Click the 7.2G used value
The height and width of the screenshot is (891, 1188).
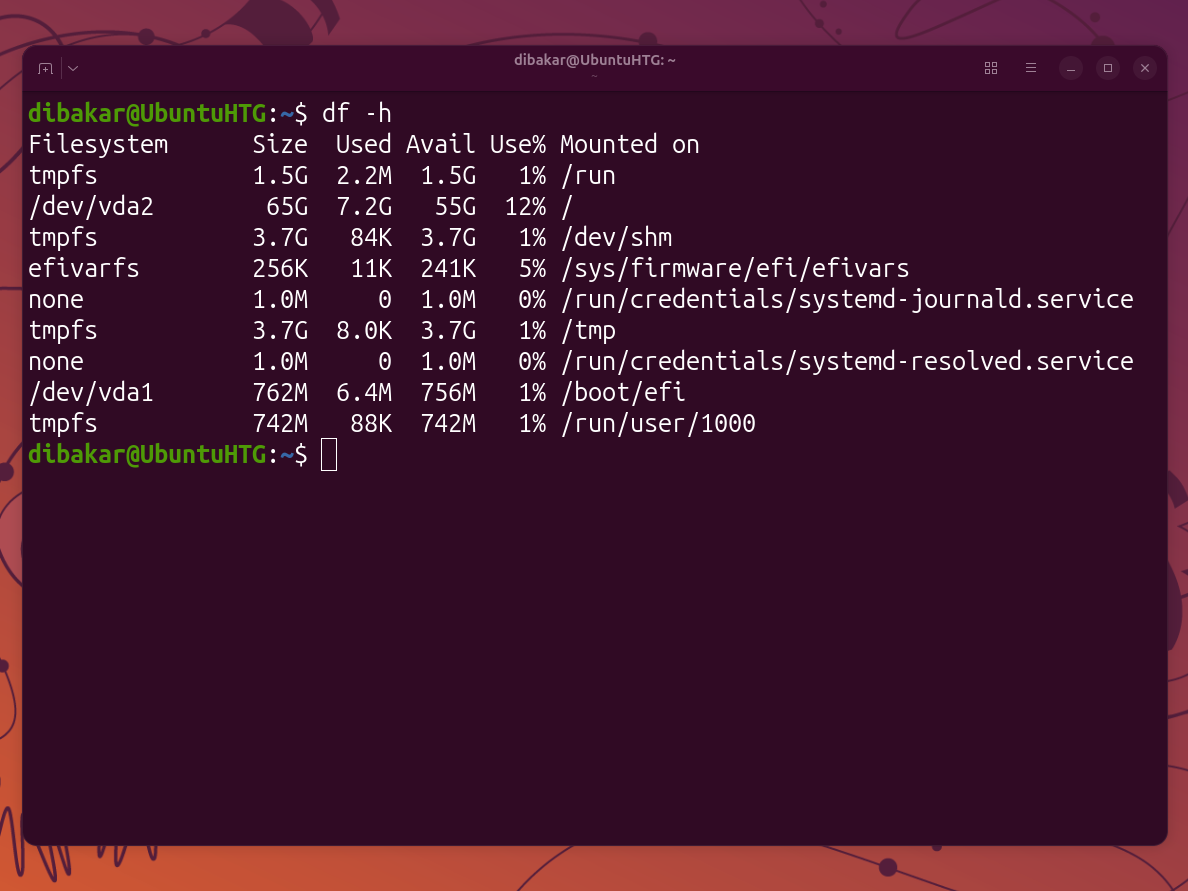364,207
